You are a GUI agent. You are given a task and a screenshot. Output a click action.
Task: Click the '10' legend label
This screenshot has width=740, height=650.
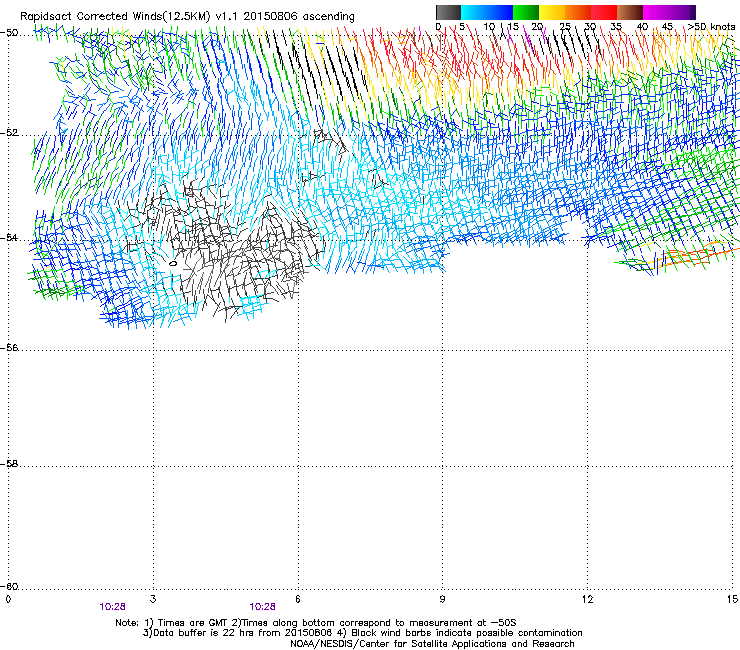pyautogui.click(x=489, y=27)
